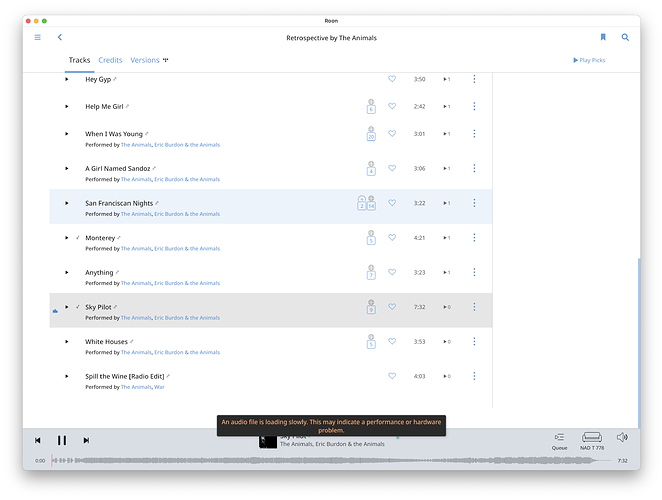Click the vertical scrollbar on the right edge
The width and height of the screenshot is (662, 500).
tap(639, 342)
